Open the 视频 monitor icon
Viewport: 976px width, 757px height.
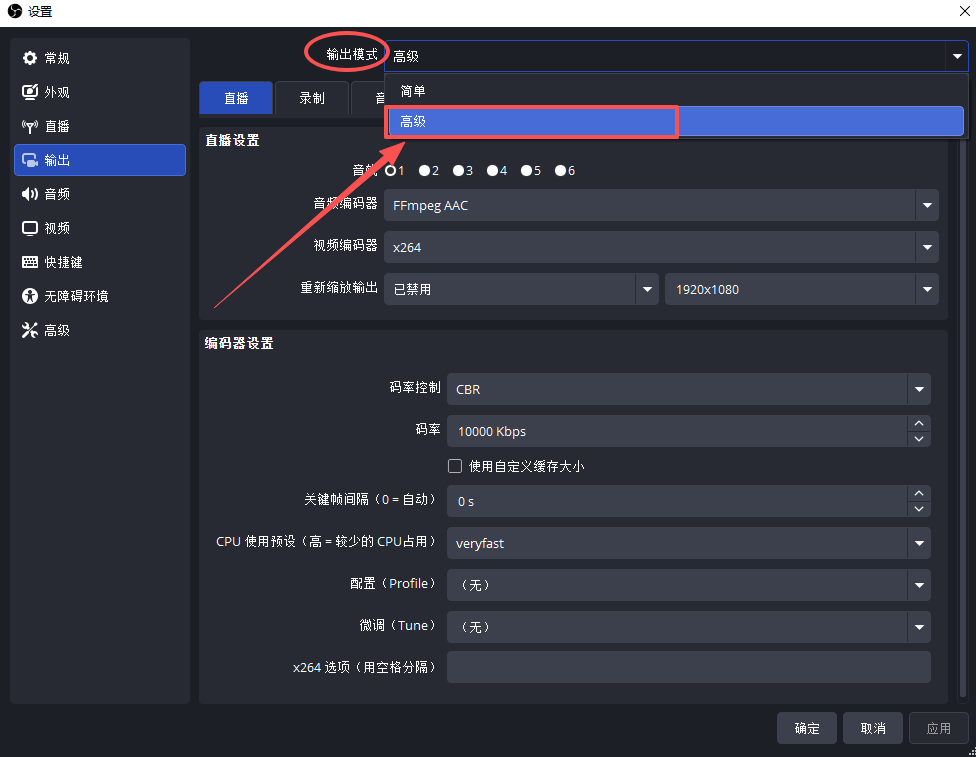pos(30,228)
